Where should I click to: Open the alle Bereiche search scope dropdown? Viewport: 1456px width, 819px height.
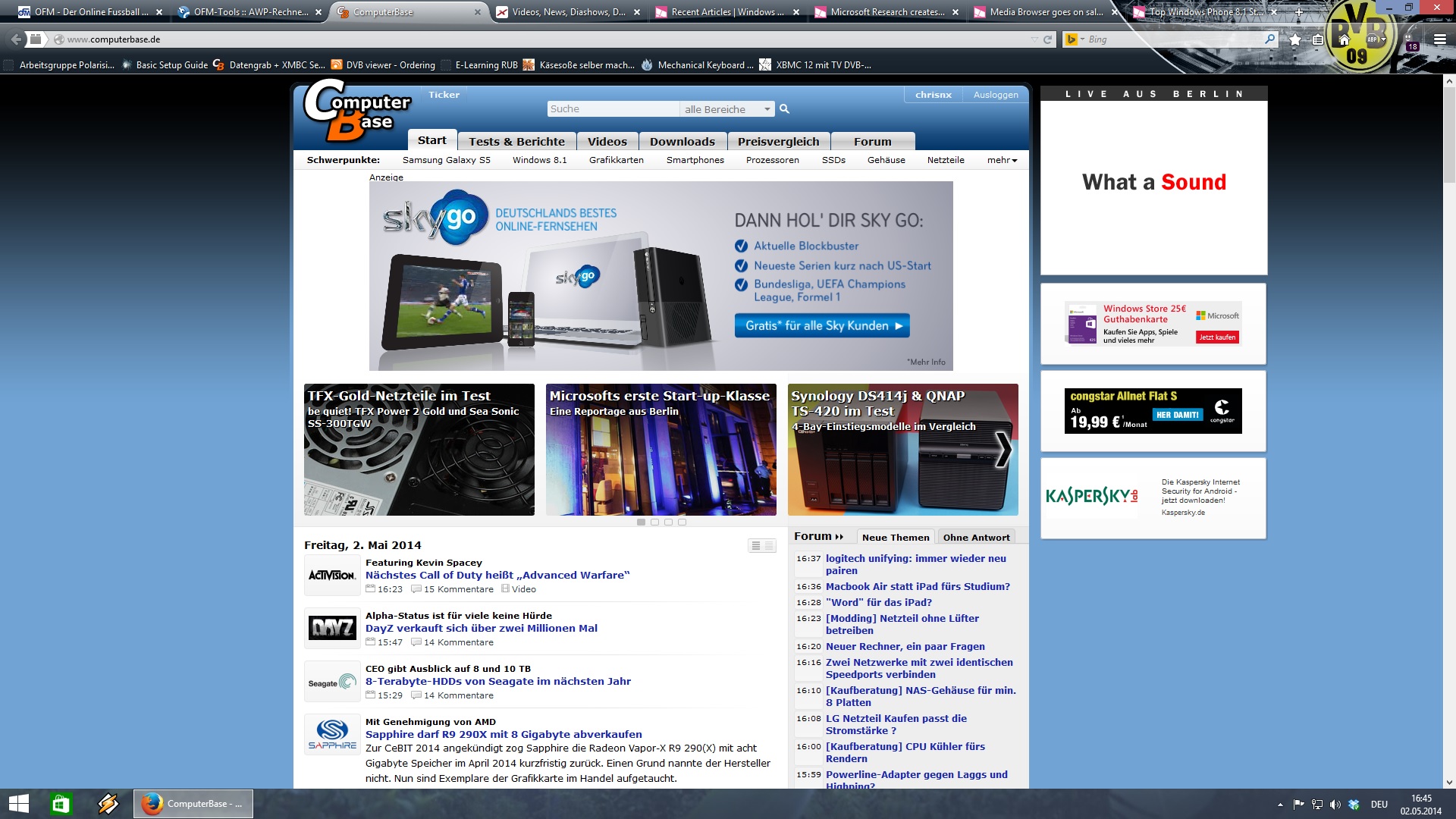point(726,109)
